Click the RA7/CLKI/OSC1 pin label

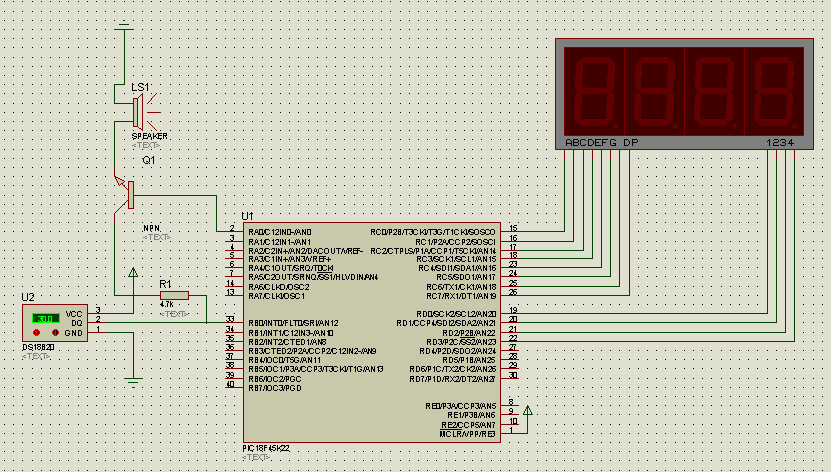pos(277,296)
